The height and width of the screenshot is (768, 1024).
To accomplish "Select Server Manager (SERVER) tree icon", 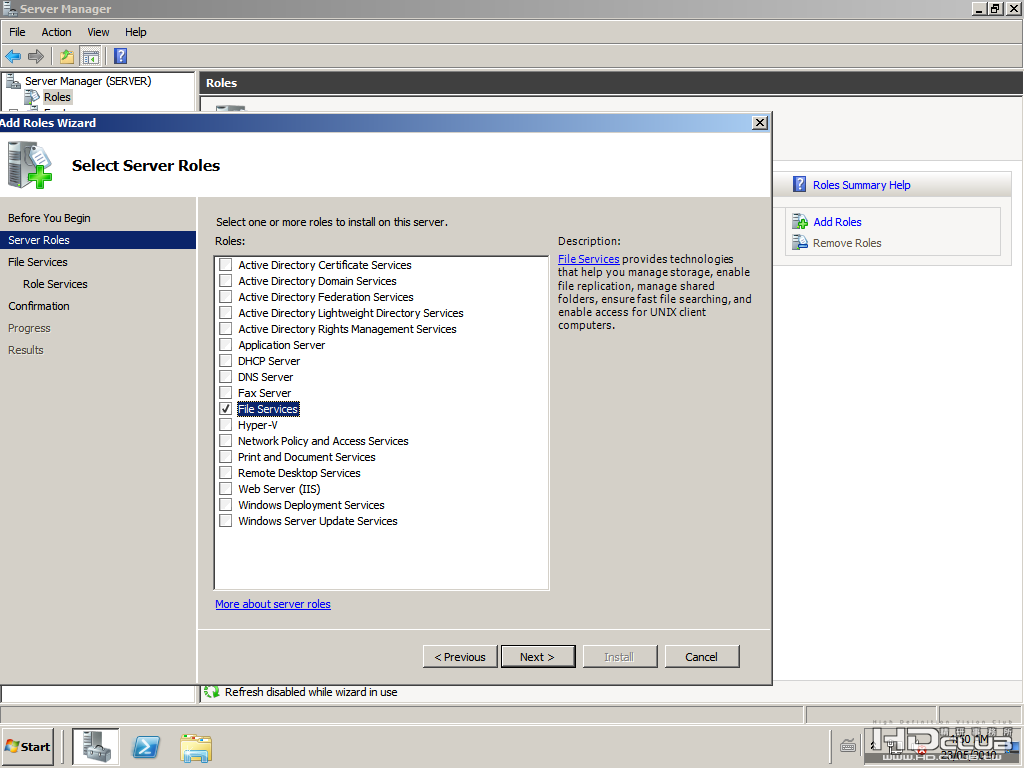I will (x=13, y=81).
